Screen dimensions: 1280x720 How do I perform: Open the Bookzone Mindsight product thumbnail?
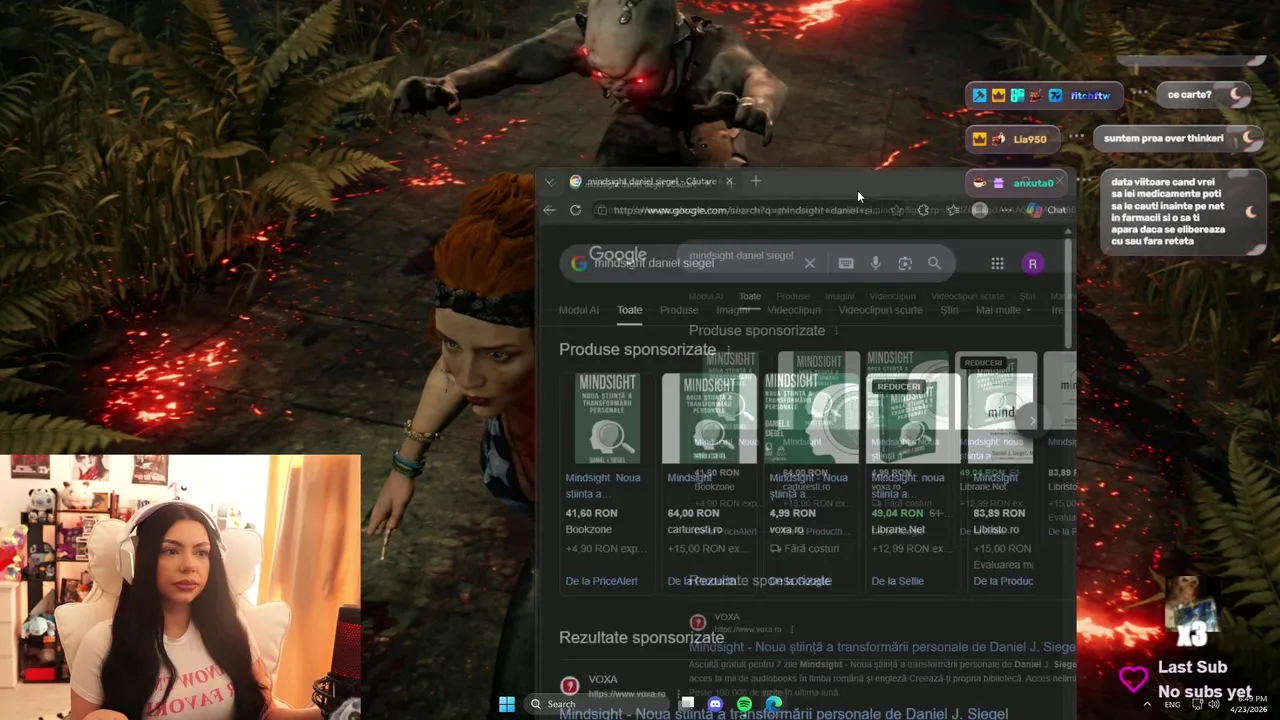607,417
